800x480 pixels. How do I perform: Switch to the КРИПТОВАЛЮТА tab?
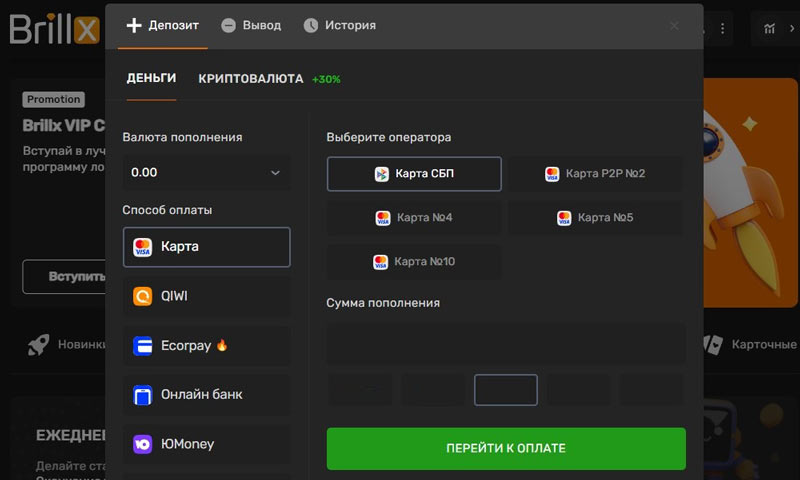(250, 79)
